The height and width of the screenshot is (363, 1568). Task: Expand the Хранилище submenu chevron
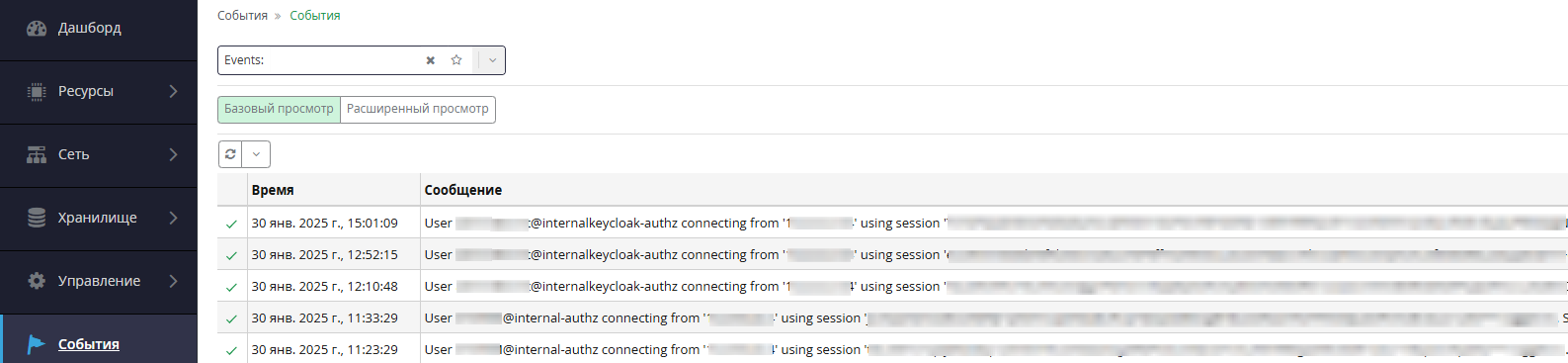(x=173, y=218)
